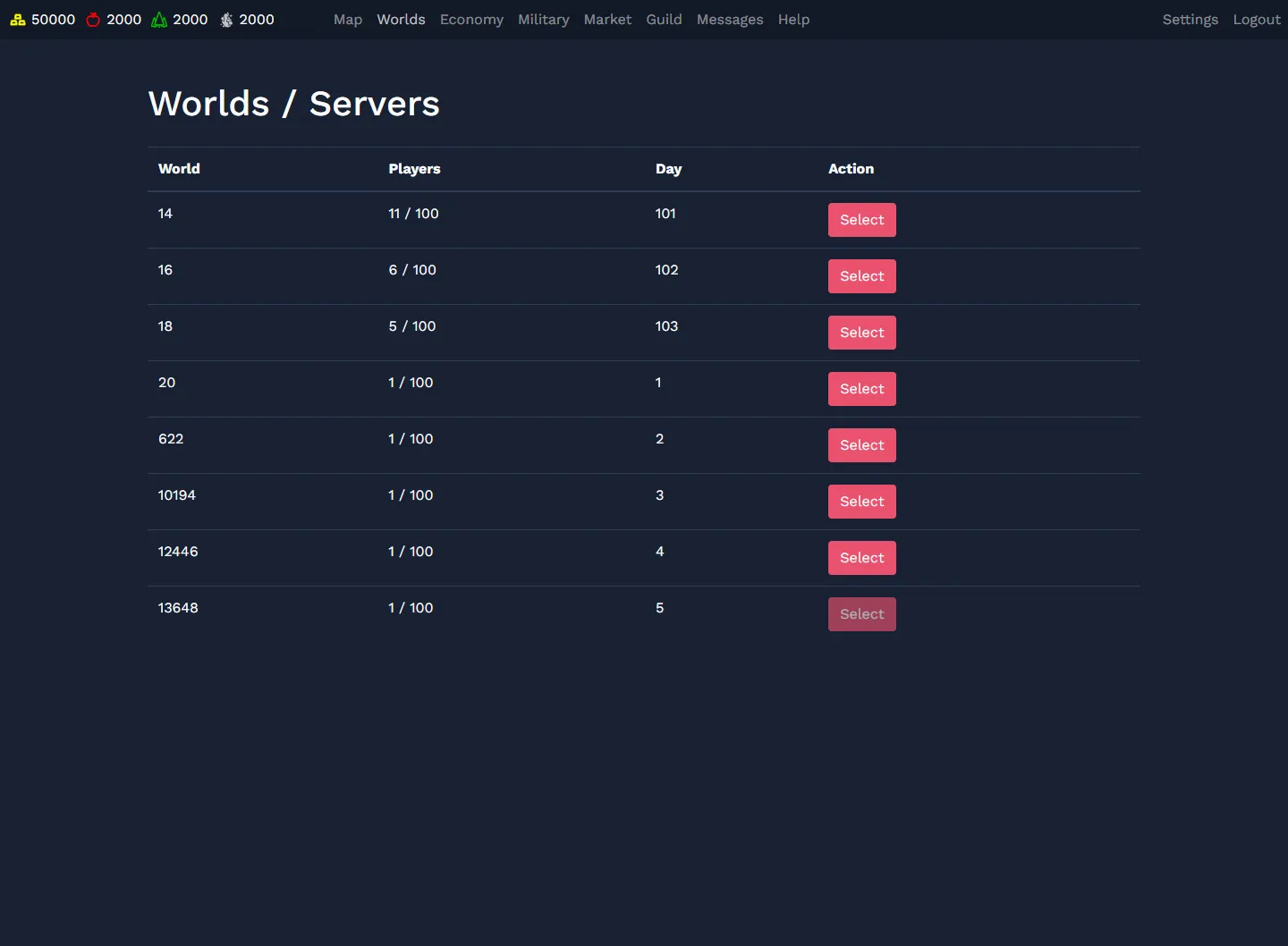Open the Help page
This screenshot has height=946, width=1288.
click(x=793, y=20)
